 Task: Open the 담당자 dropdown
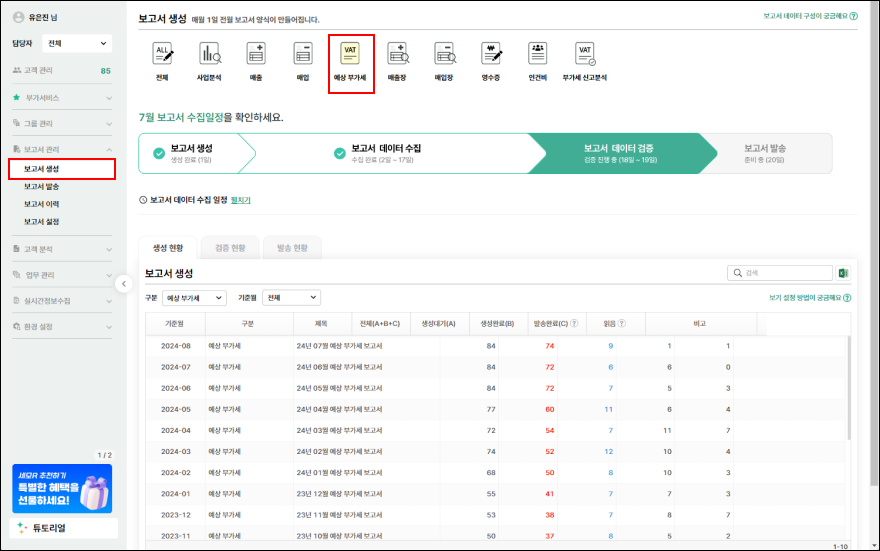click(x=77, y=44)
